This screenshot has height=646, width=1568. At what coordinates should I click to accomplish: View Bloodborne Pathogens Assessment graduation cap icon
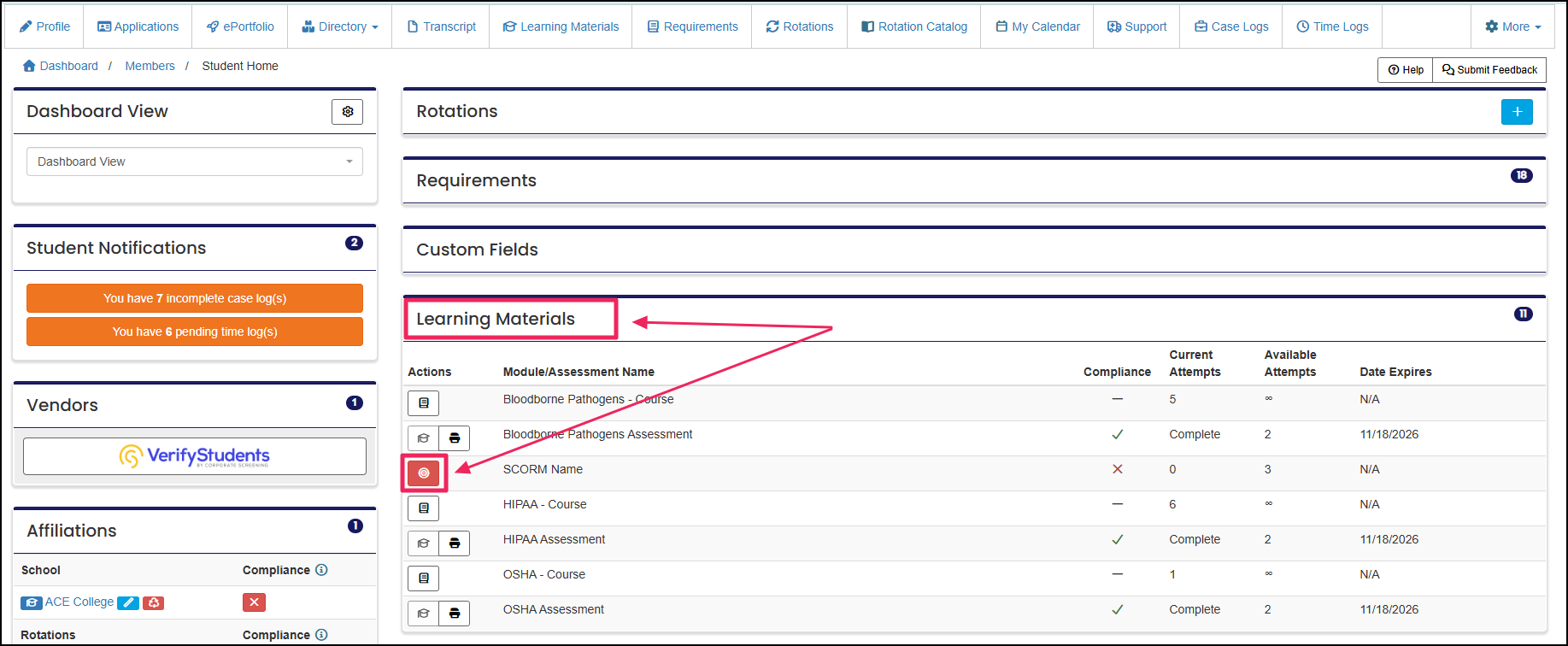pos(423,438)
